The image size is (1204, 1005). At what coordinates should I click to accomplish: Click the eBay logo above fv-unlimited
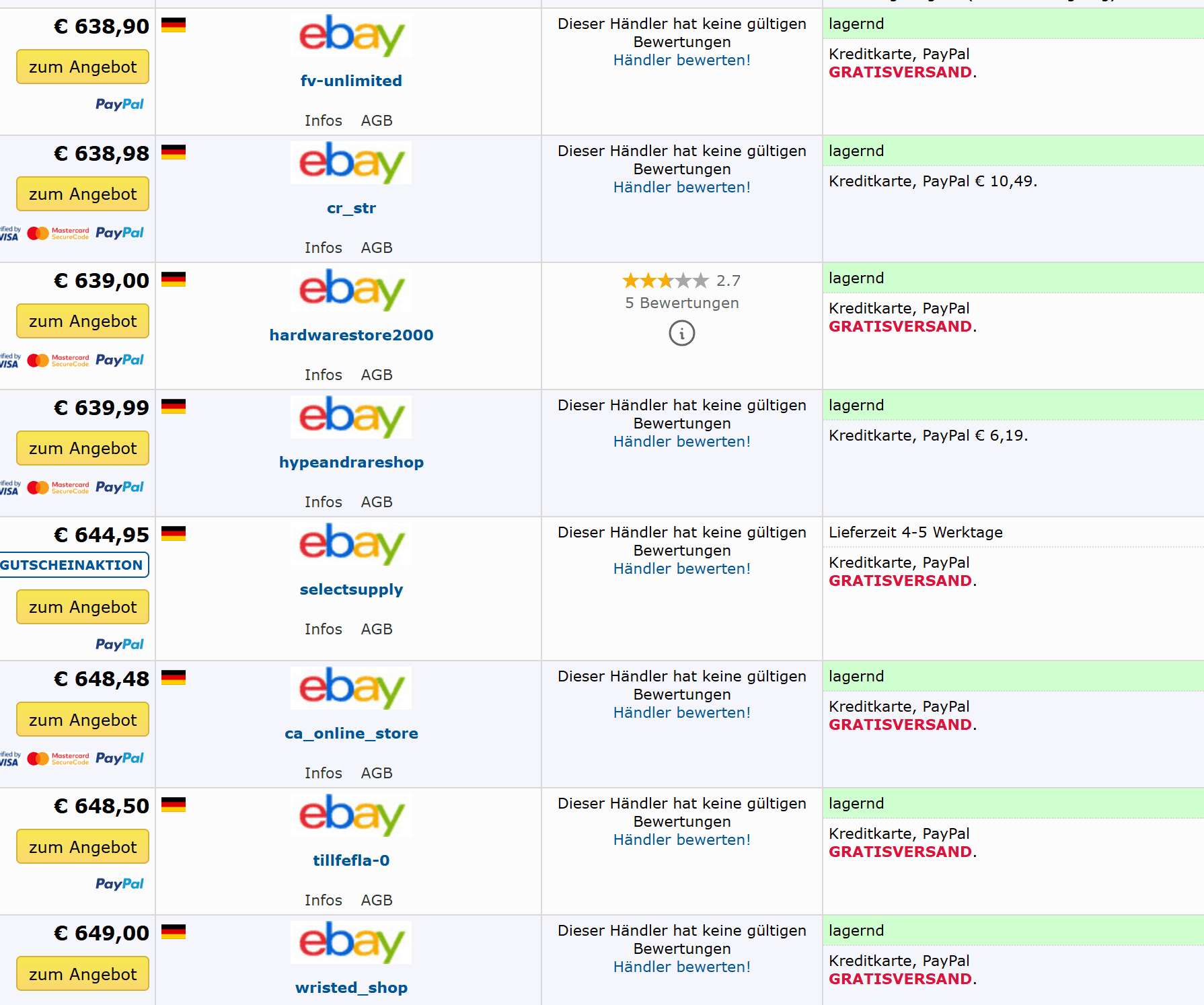(x=351, y=36)
